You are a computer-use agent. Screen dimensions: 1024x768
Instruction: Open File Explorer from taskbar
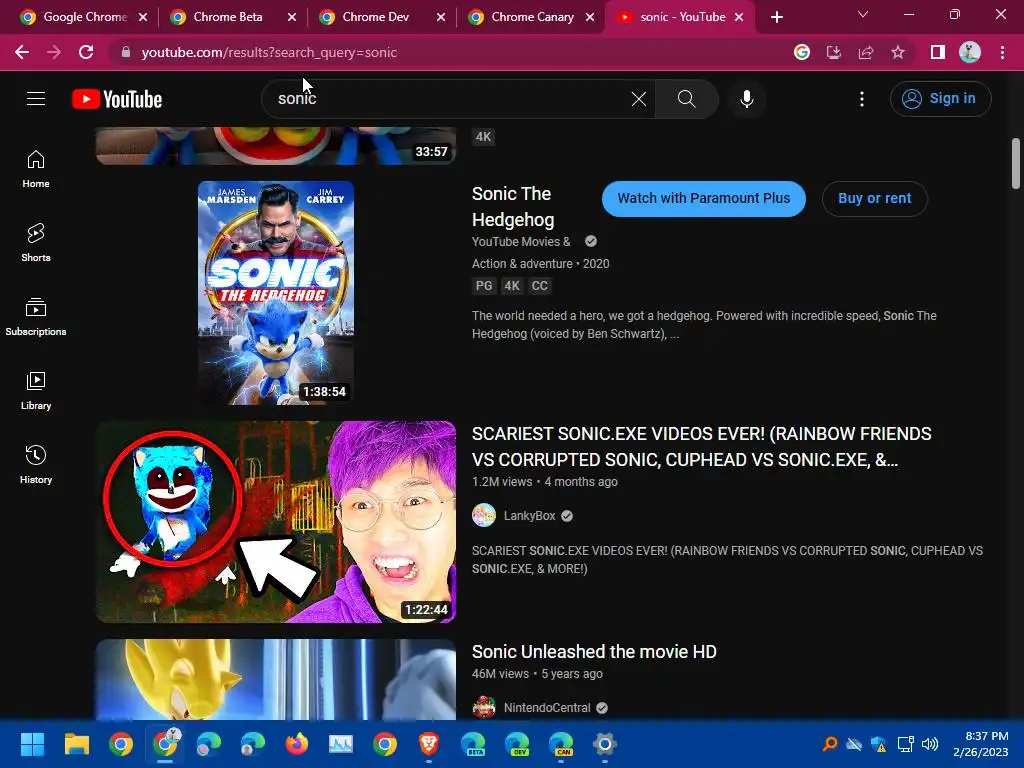[x=76, y=744]
